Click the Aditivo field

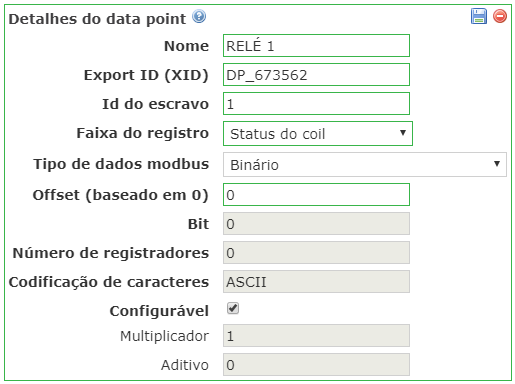pos(316,365)
